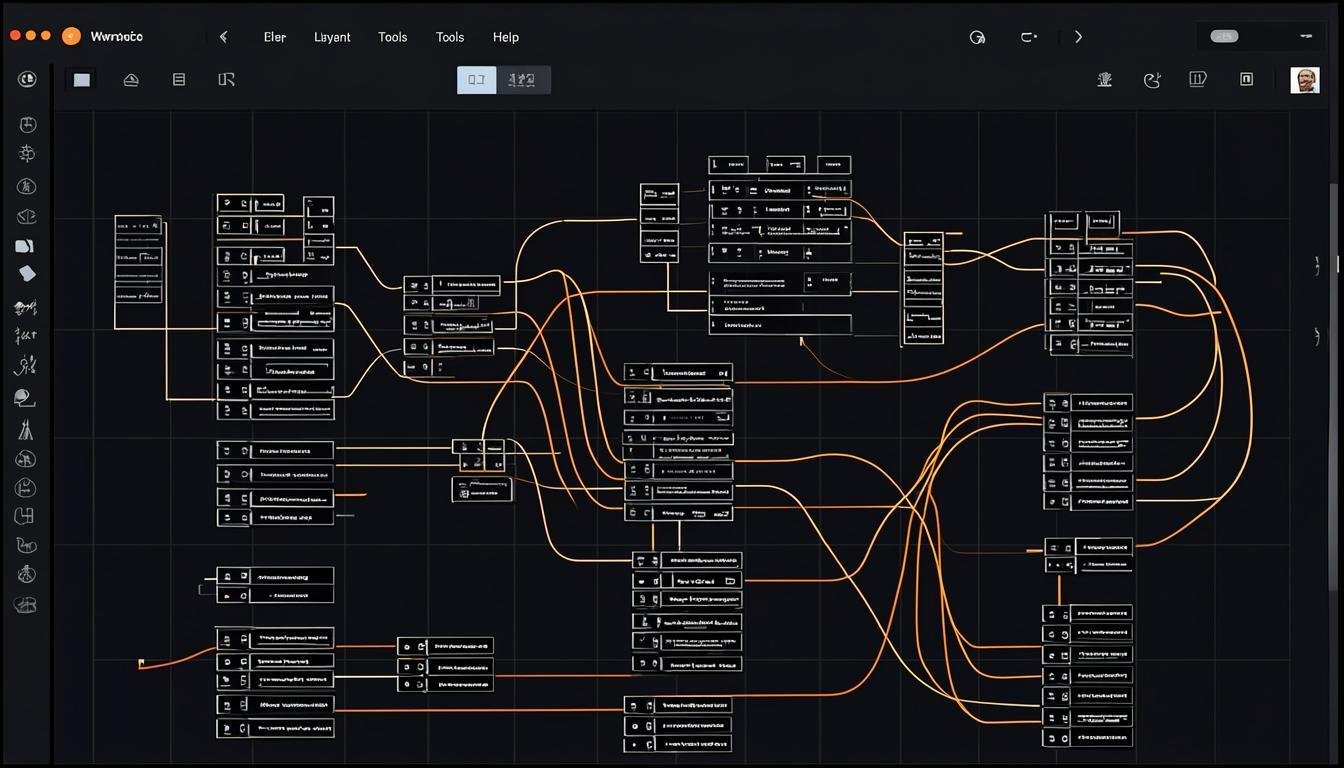The image size is (1344, 768).
Task: Click the orange app logo beside Wwmoto
Action: (x=71, y=36)
